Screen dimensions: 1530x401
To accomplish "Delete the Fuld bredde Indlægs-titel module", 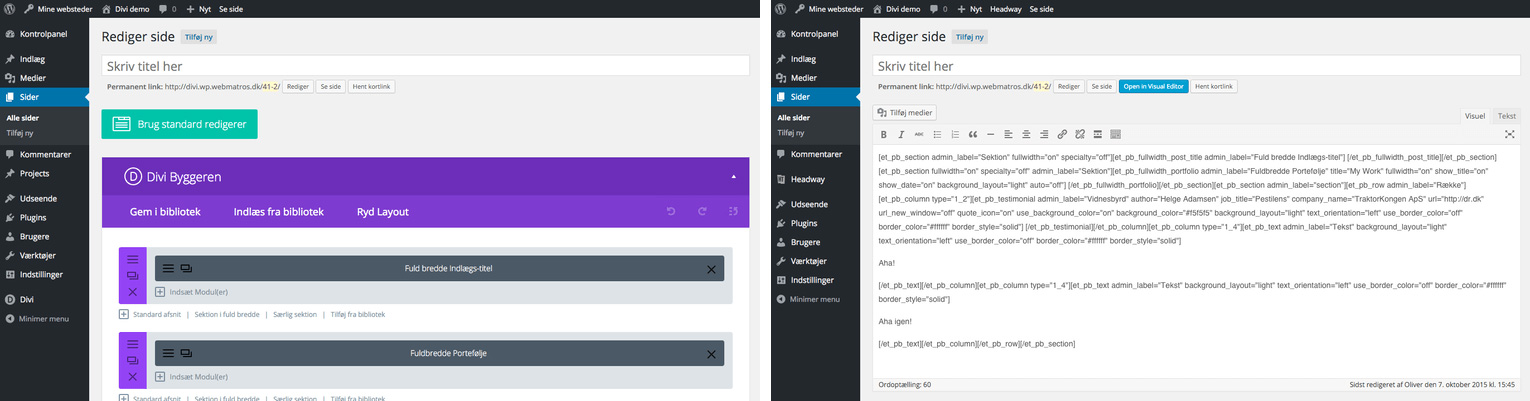I will click(x=711, y=269).
